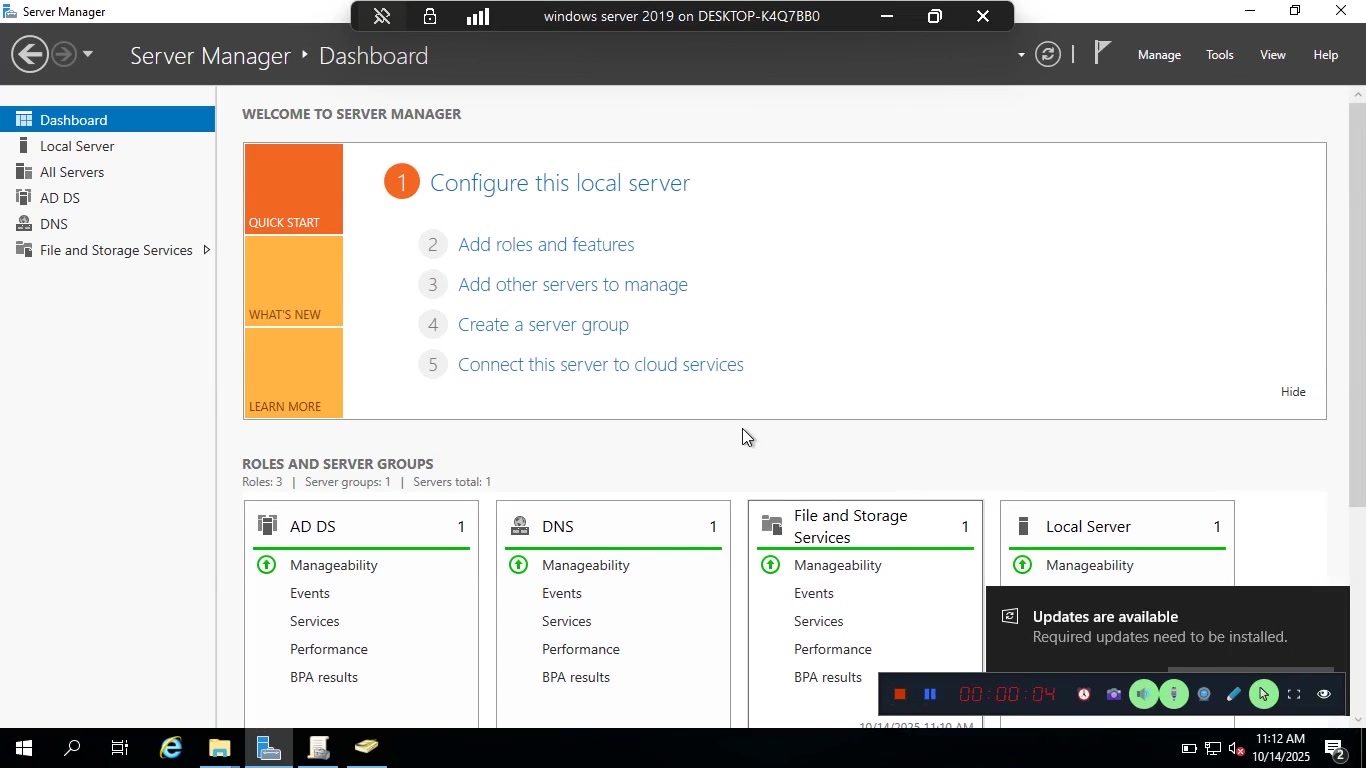Select the Learn More tab
The height and width of the screenshot is (768, 1366).
click(294, 373)
